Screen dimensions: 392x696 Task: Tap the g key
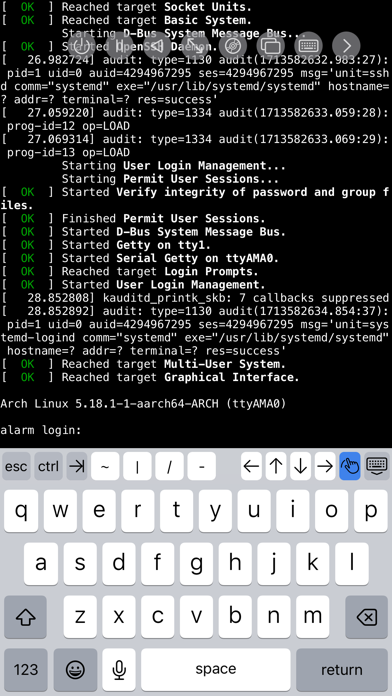point(196,563)
